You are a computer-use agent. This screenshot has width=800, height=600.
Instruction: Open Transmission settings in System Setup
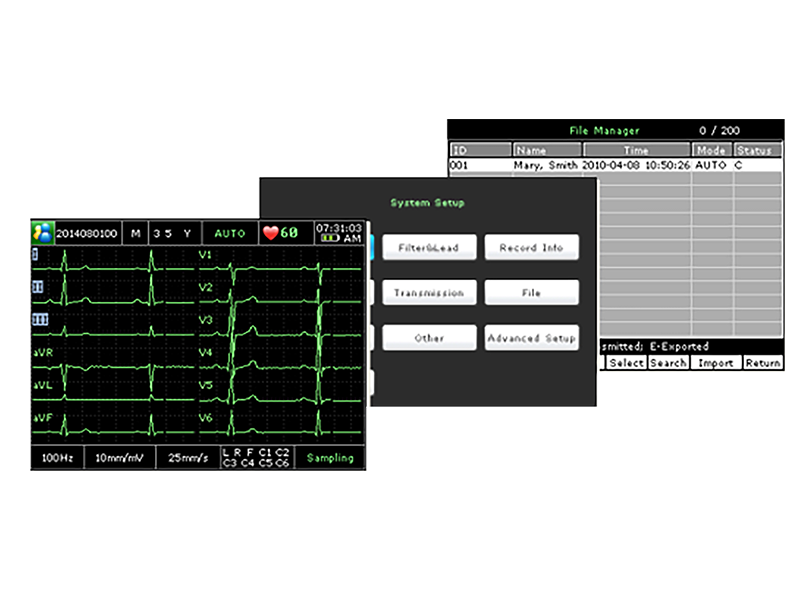coord(429,292)
